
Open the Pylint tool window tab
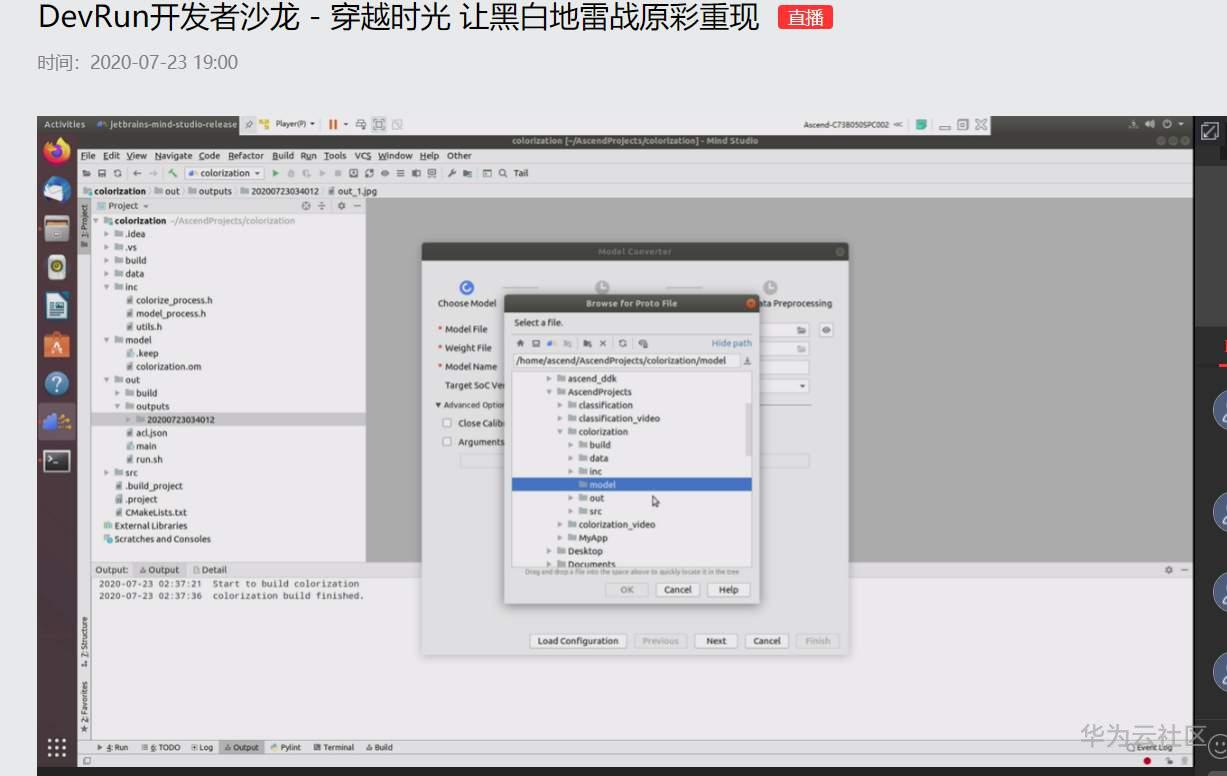pos(286,747)
